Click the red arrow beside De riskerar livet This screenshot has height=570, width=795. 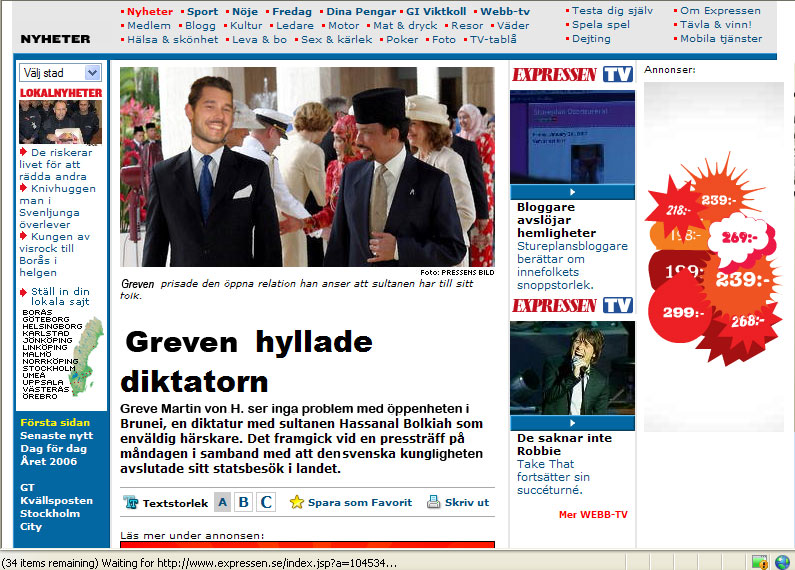pyautogui.click(x=23, y=152)
